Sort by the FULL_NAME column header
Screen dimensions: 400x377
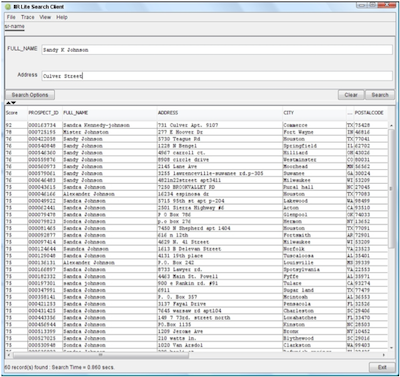pyautogui.click(x=110, y=113)
